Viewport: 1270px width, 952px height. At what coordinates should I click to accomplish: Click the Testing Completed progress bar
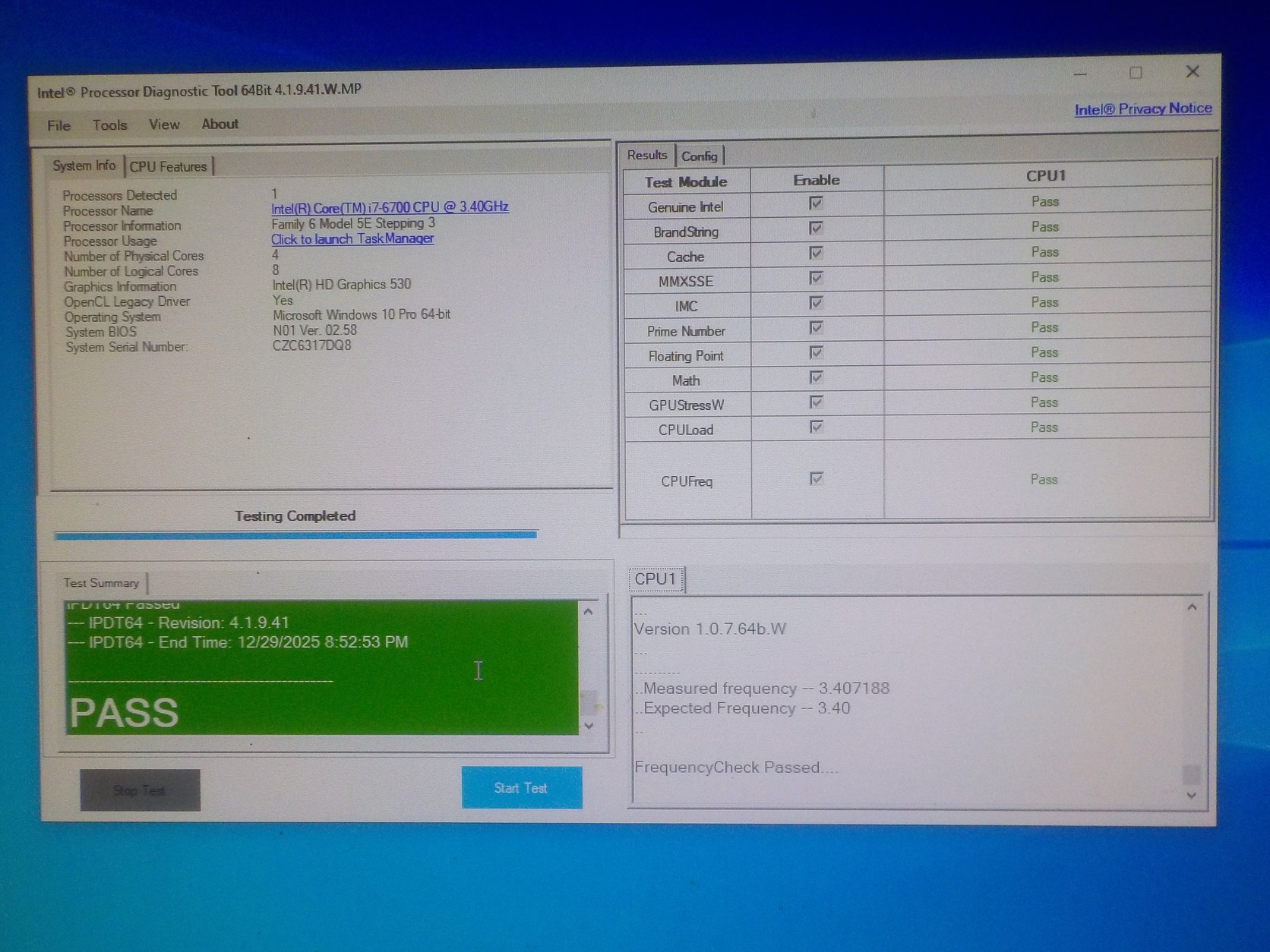click(x=295, y=534)
